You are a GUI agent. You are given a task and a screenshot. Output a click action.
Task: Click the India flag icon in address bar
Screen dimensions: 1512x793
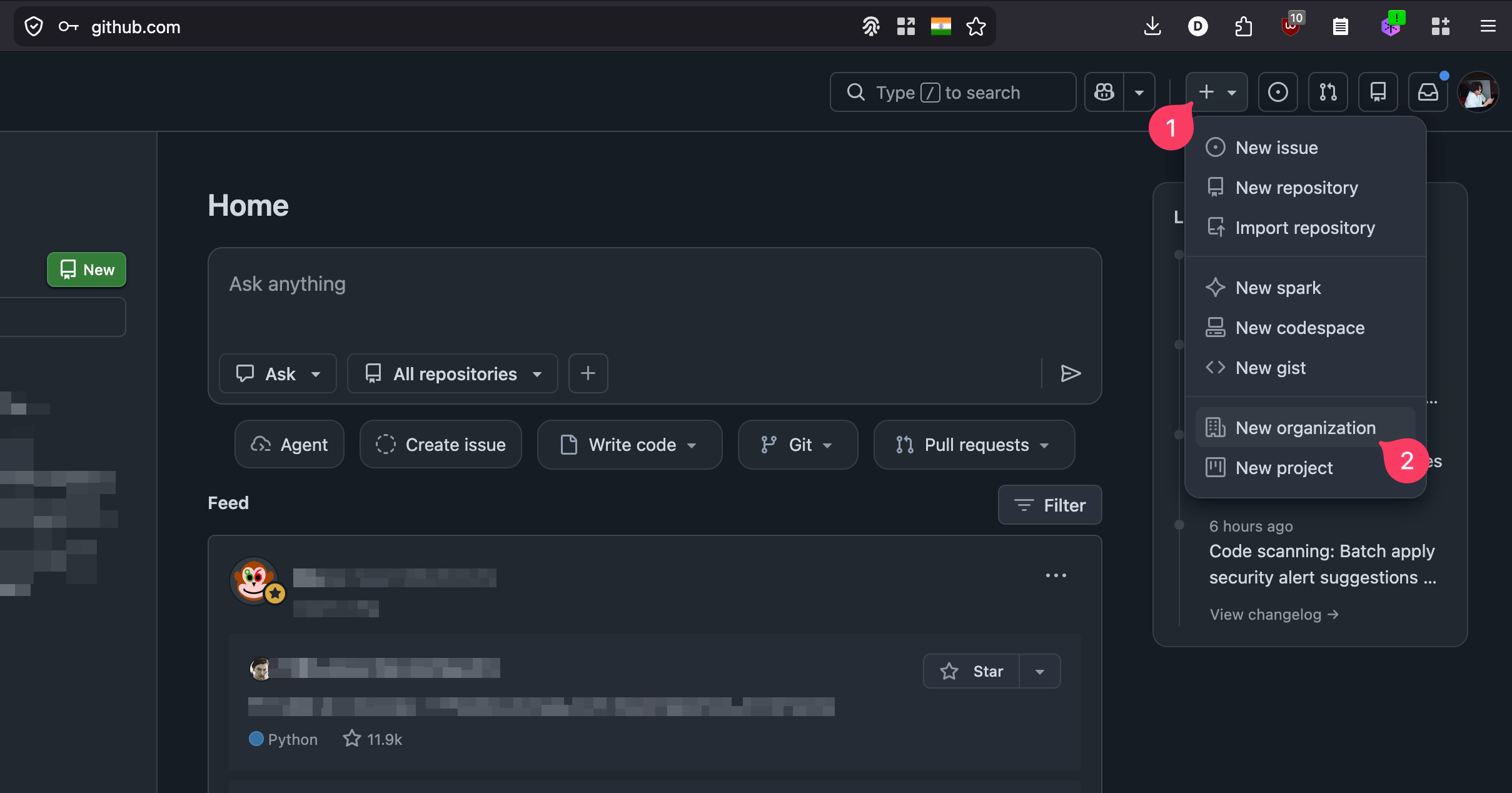pyautogui.click(x=940, y=26)
